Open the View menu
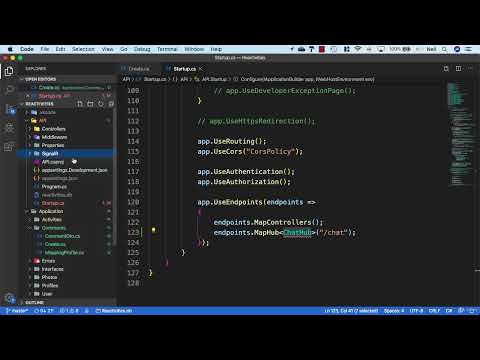 click(x=107, y=49)
